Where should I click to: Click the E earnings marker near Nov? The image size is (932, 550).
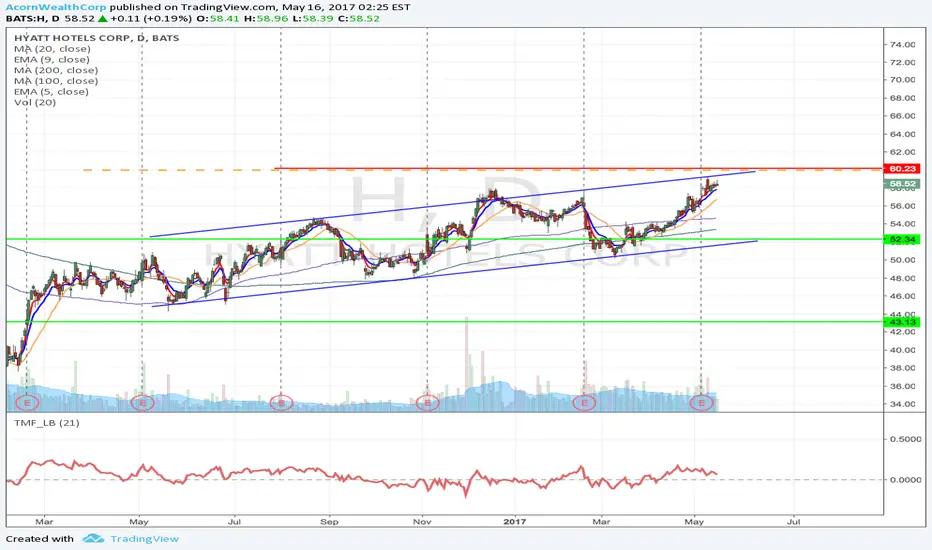(427, 403)
